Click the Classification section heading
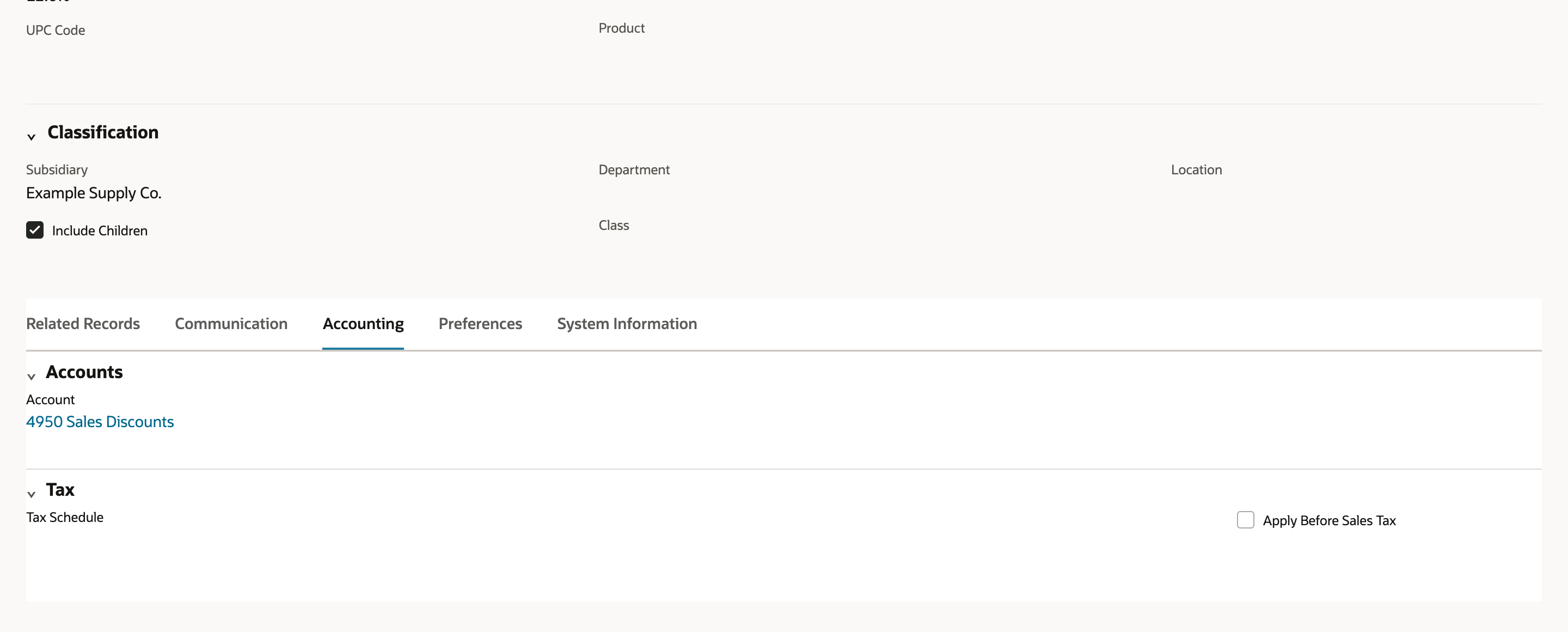 click(x=103, y=132)
